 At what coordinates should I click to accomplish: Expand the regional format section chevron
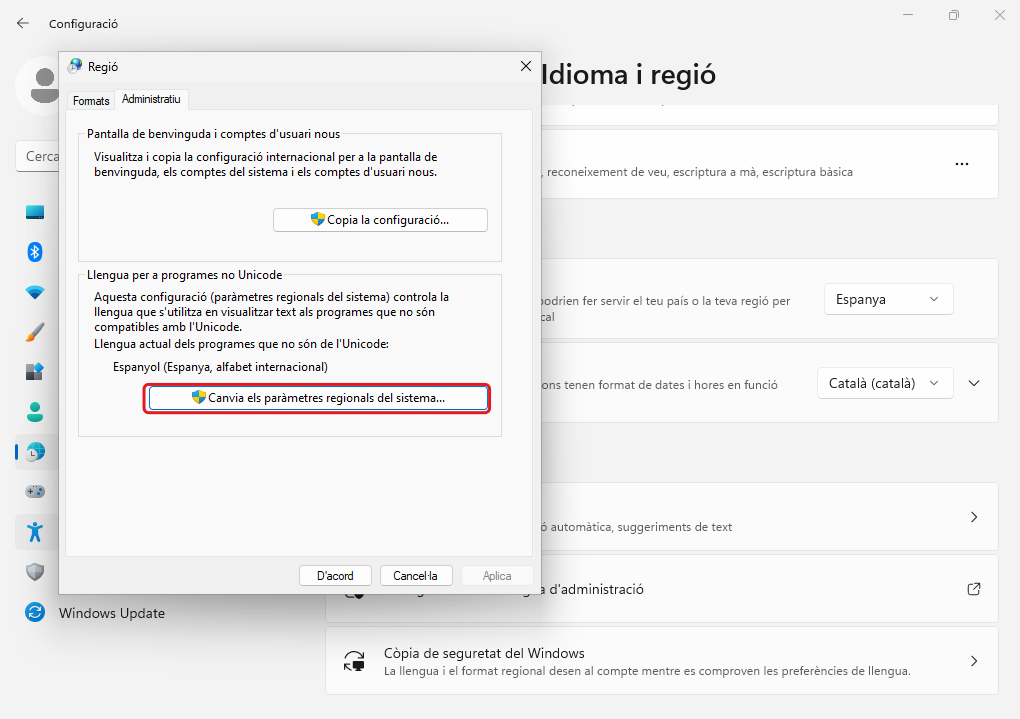[x=975, y=383]
